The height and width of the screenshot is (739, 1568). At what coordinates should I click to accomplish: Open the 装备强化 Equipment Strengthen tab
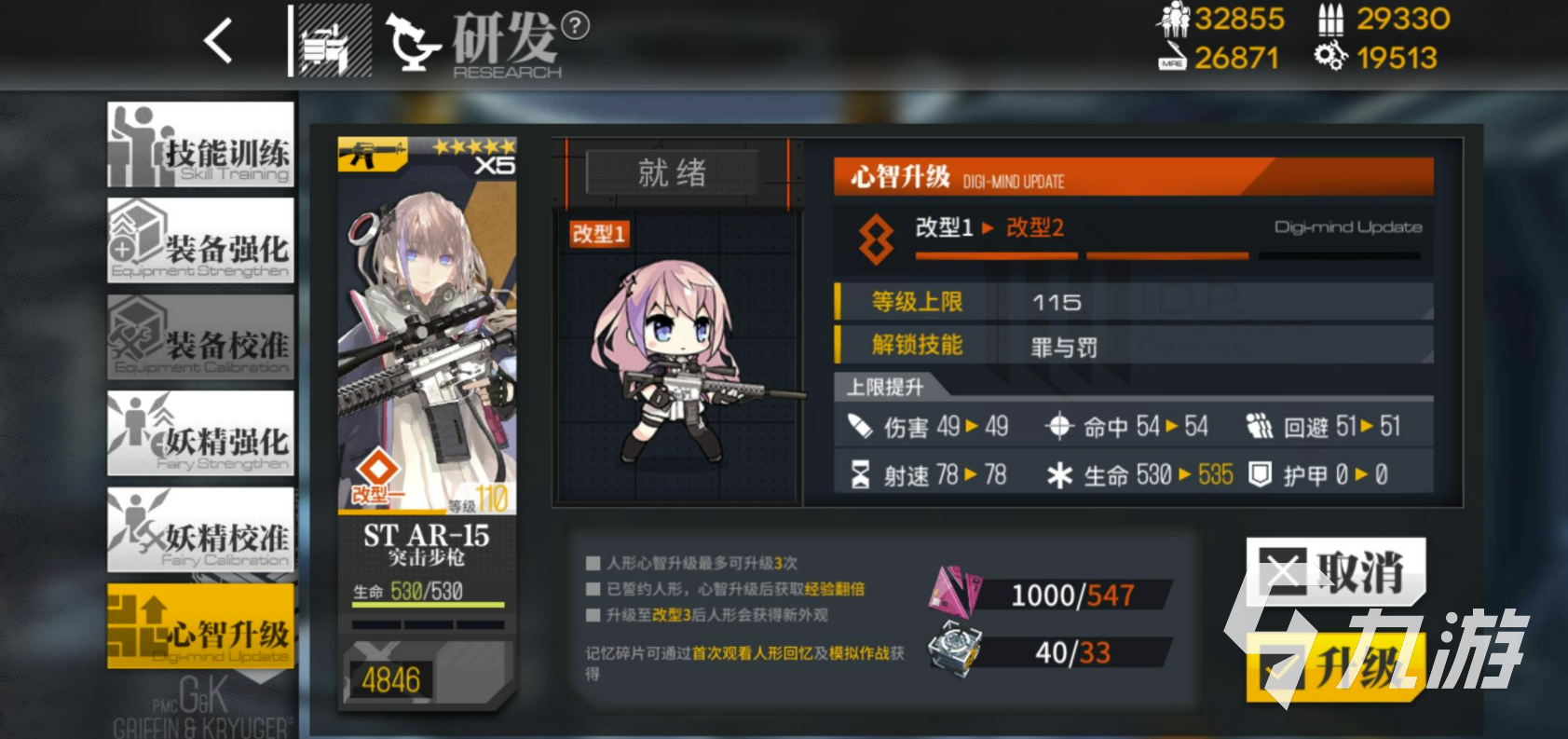[x=200, y=240]
